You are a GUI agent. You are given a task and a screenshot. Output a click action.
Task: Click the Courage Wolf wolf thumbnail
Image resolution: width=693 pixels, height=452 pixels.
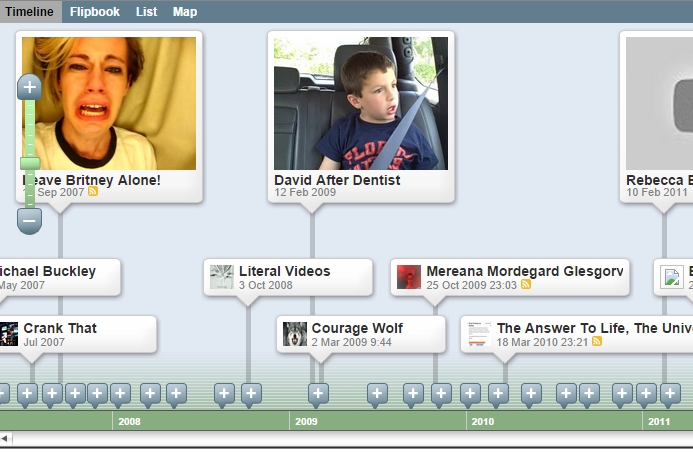(x=295, y=334)
